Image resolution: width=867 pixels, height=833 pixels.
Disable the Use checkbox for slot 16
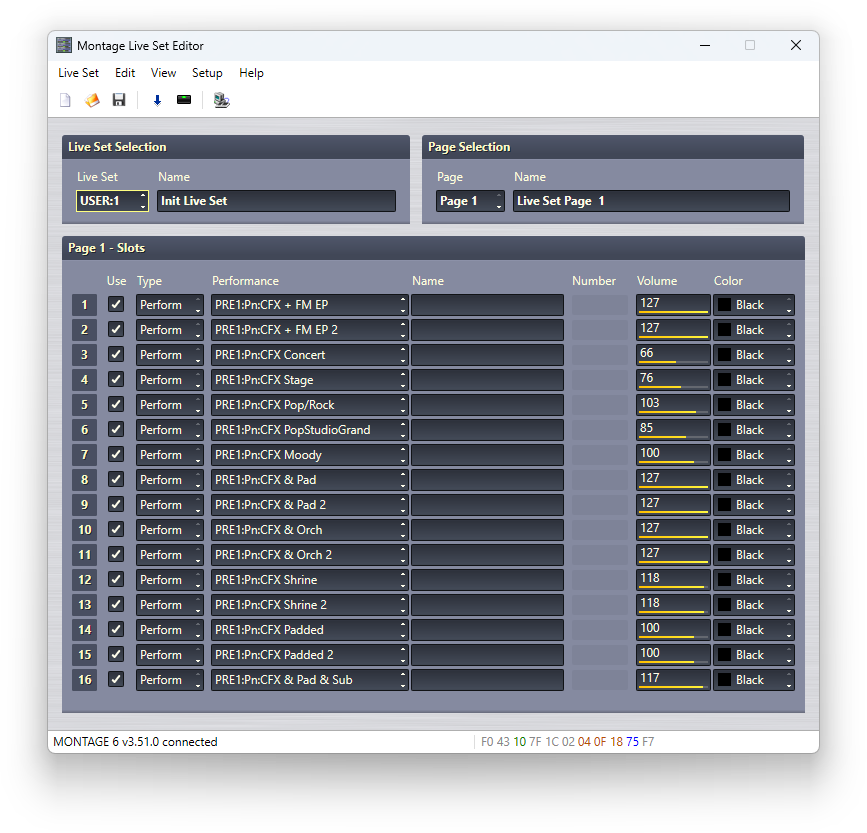(116, 679)
